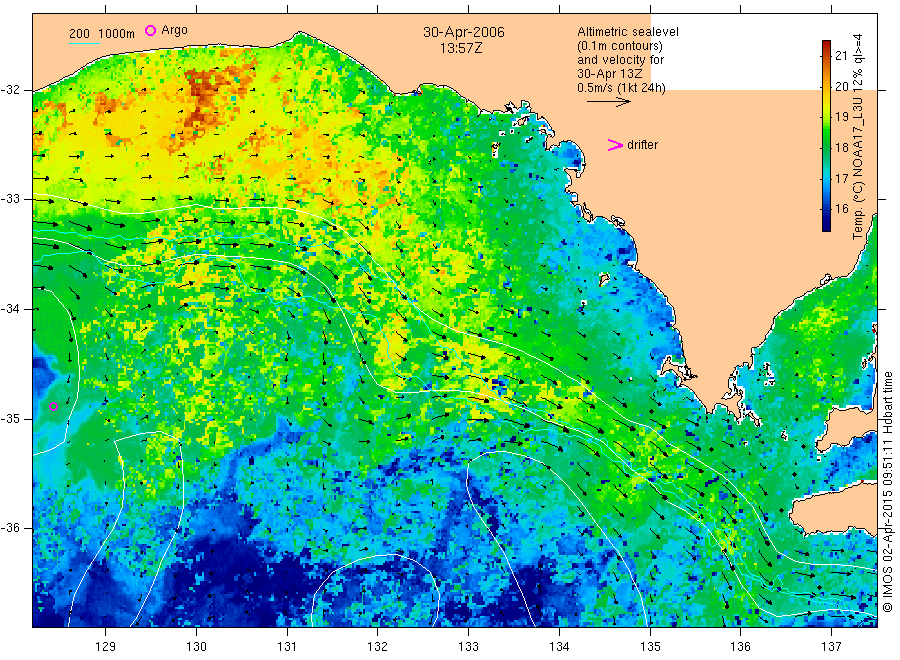Viewport: 900px width, 660px height.
Task: Click the longitude label 132
Action: click(x=378, y=646)
